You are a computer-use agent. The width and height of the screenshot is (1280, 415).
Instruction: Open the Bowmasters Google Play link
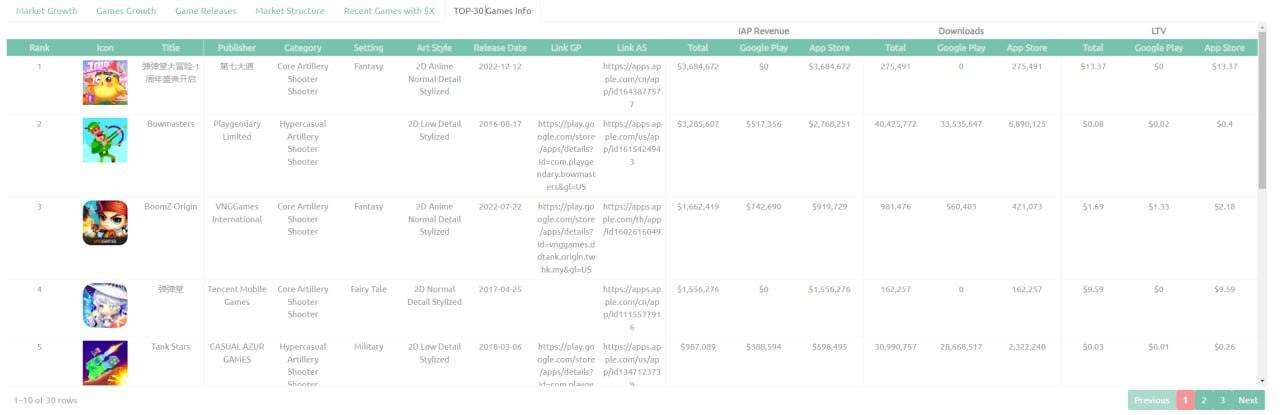[566, 155]
